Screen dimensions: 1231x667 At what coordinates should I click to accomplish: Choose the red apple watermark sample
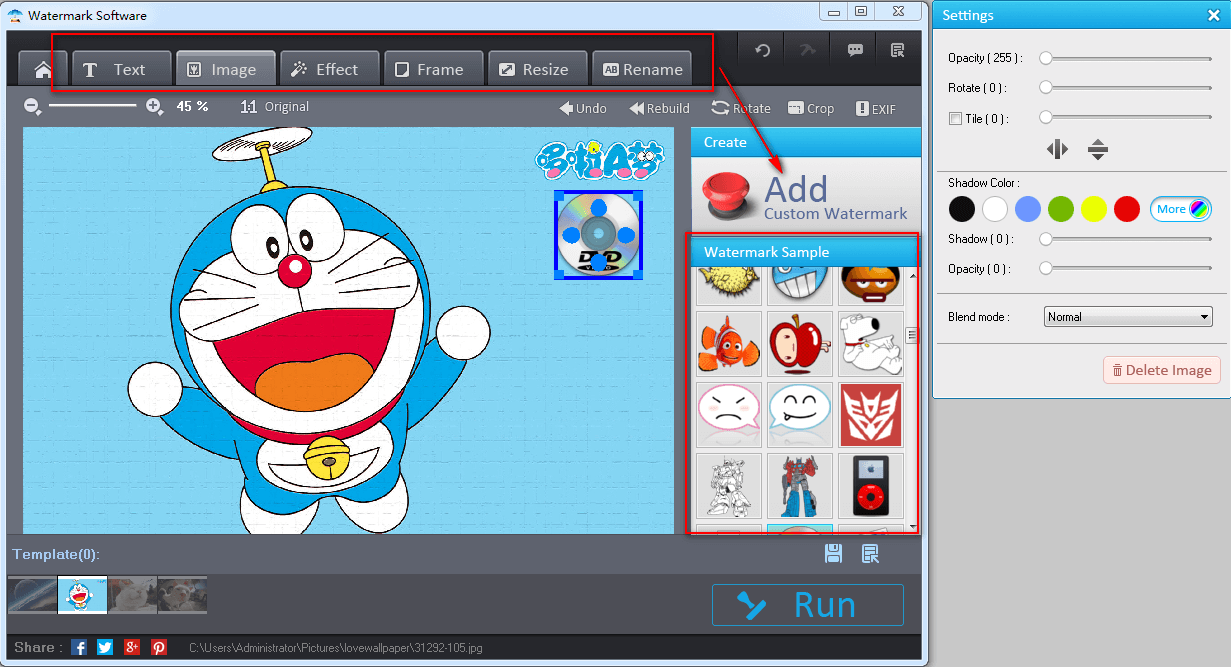coord(800,344)
